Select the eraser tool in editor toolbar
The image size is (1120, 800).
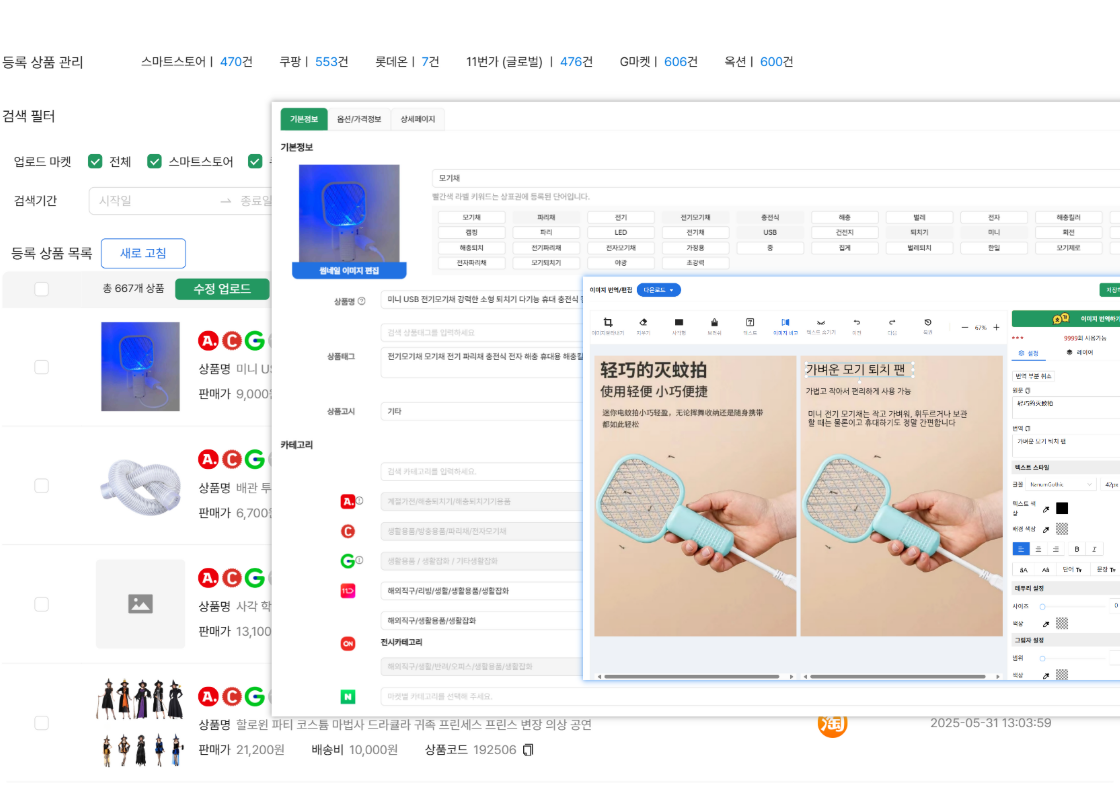point(643,323)
